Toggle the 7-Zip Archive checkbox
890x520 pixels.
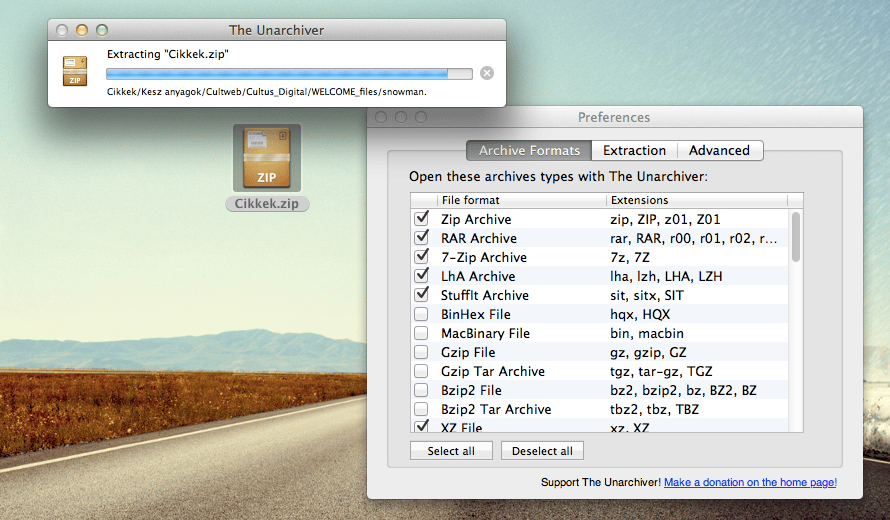click(421, 257)
